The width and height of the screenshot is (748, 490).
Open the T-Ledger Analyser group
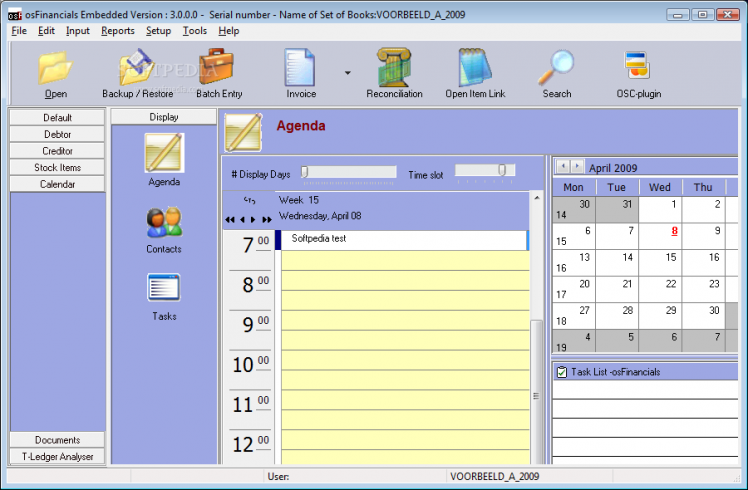[x=57, y=457]
